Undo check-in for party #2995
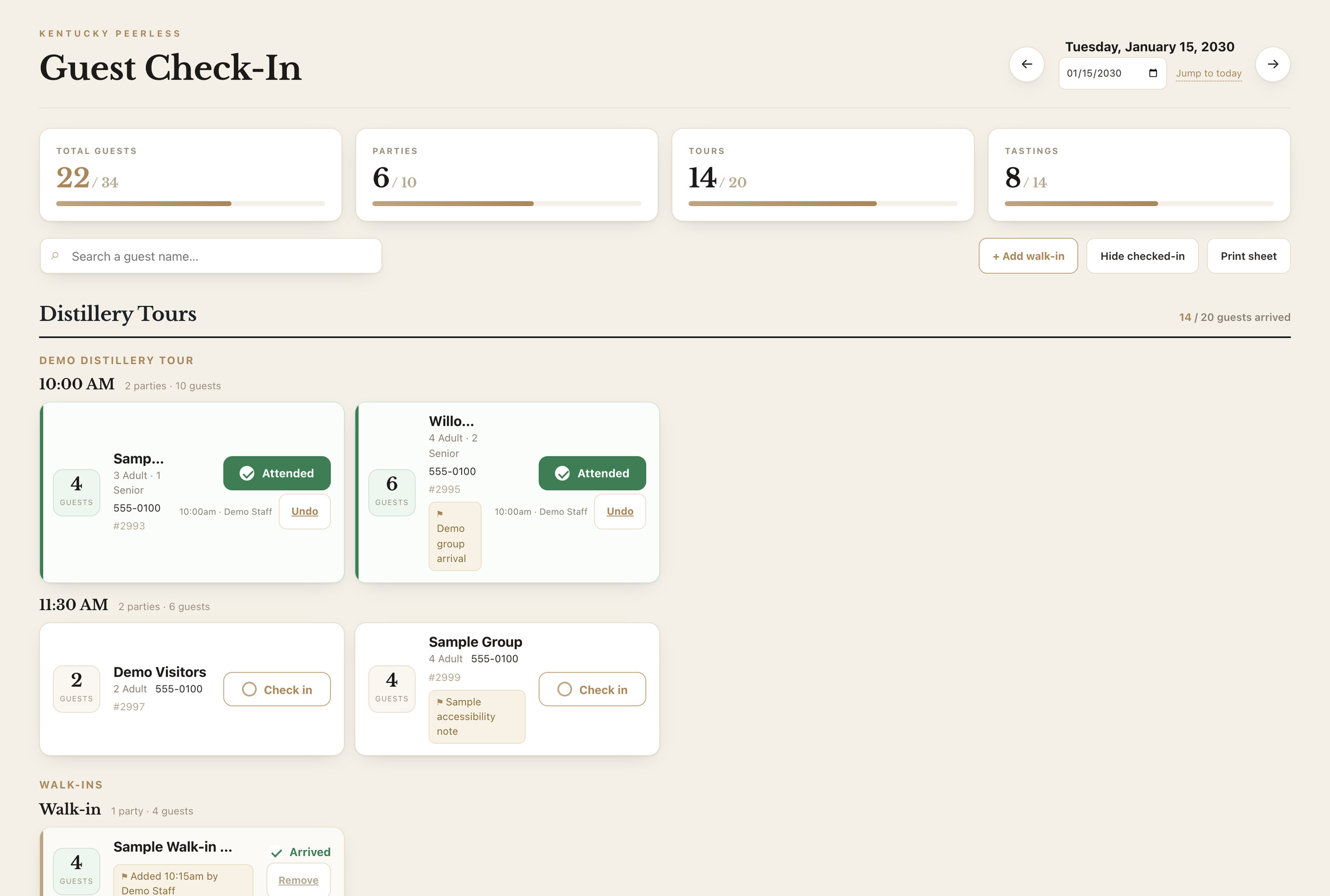Image resolution: width=1330 pixels, height=896 pixels. pyautogui.click(x=620, y=512)
